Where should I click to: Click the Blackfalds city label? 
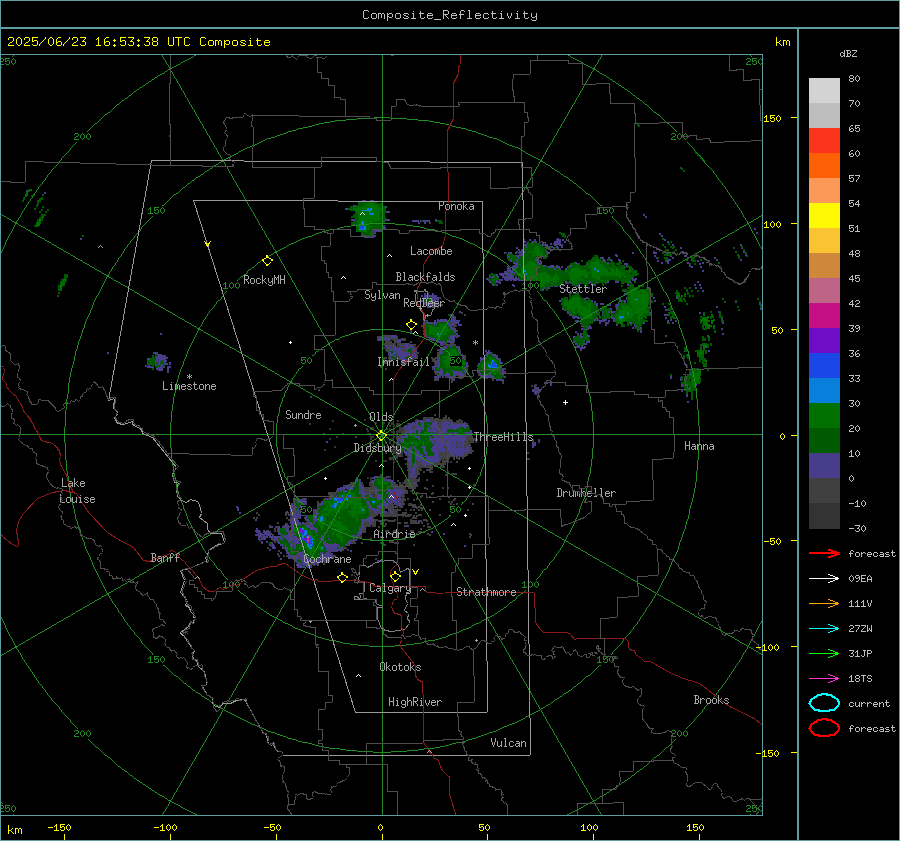click(x=425, y=277)
